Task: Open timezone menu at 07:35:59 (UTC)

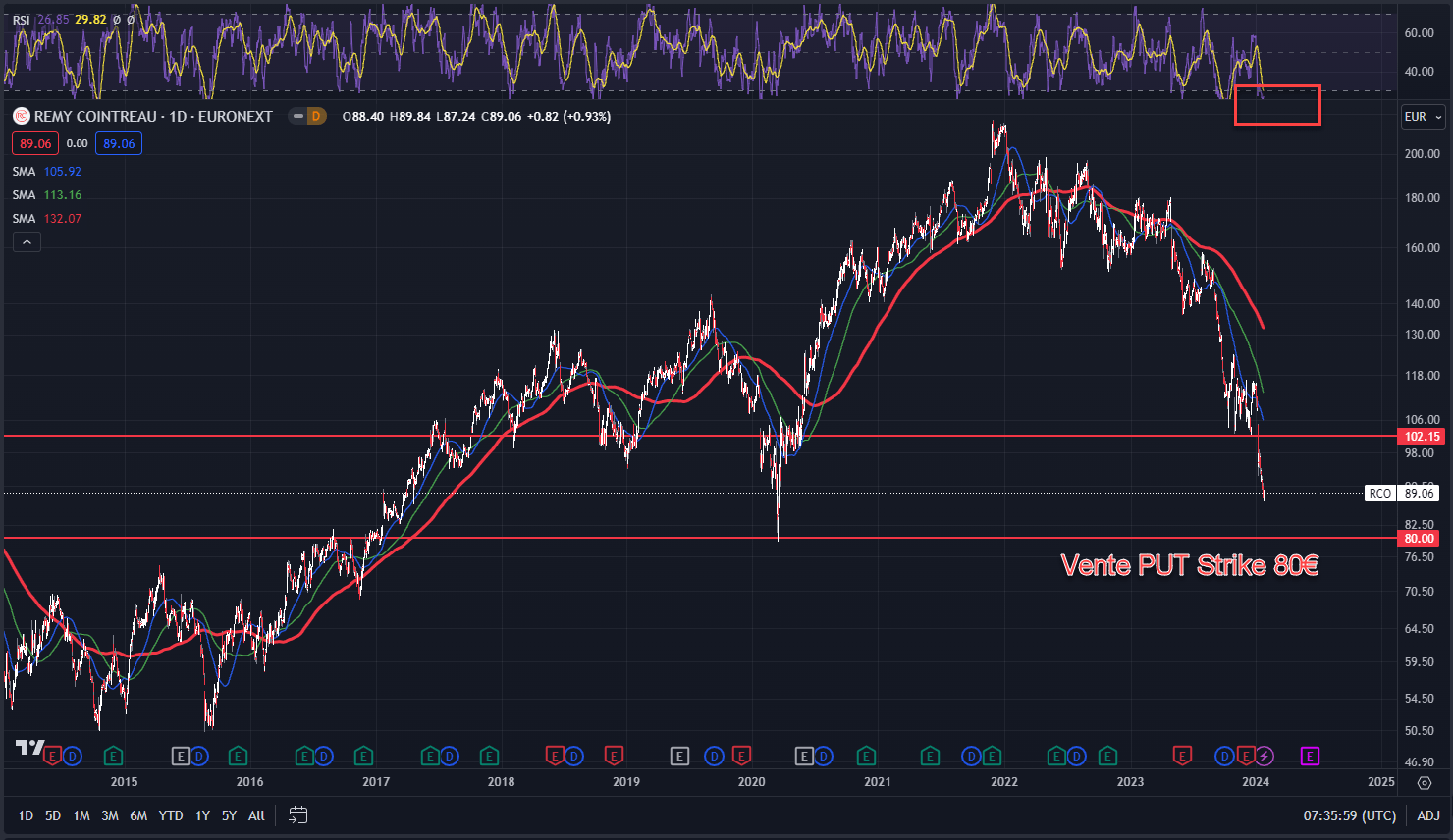Action: click(1349, 815)
